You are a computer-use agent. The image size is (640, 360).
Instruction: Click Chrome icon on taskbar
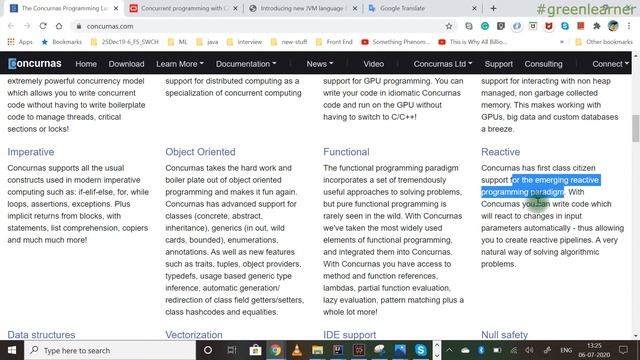pyautogui.click(x=276, y=350)
